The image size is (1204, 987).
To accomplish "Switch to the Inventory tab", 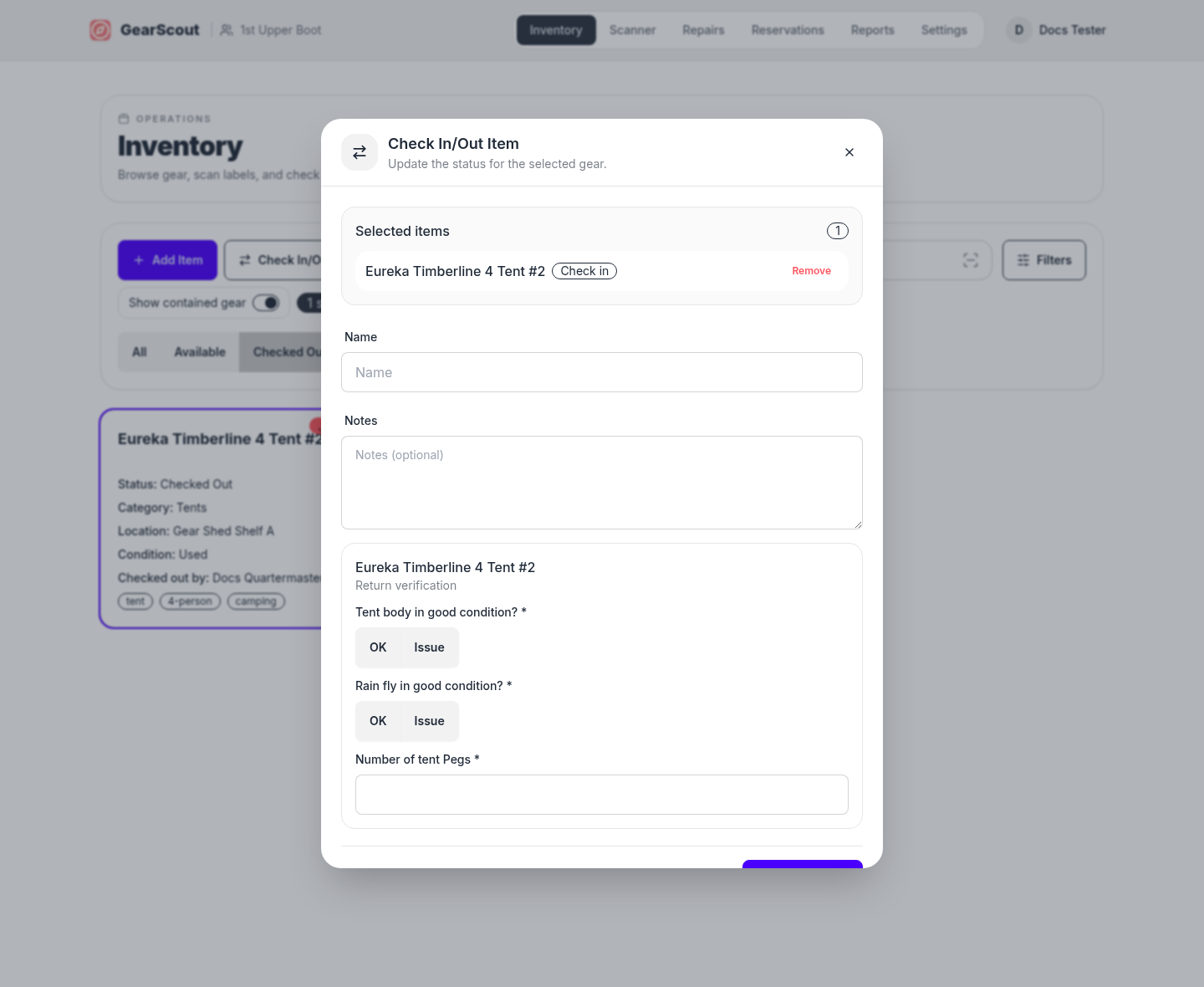I will click(x=555, y=30).
